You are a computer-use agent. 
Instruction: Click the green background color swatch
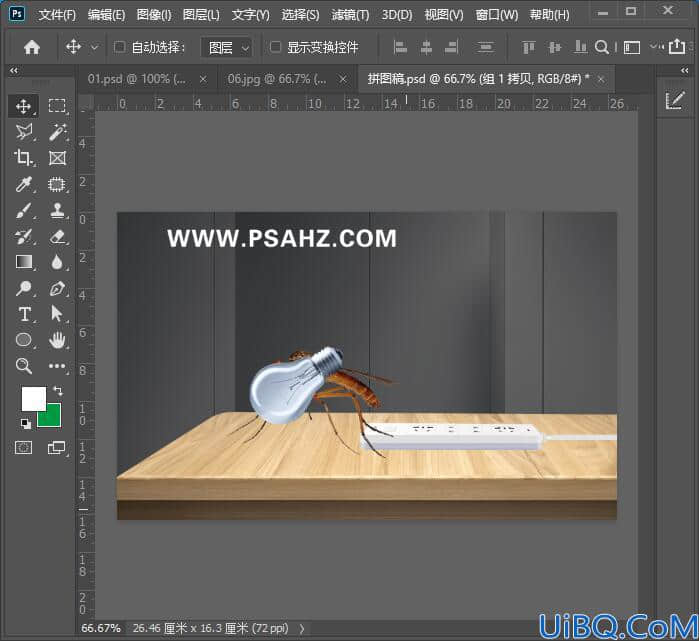(53, 418)
